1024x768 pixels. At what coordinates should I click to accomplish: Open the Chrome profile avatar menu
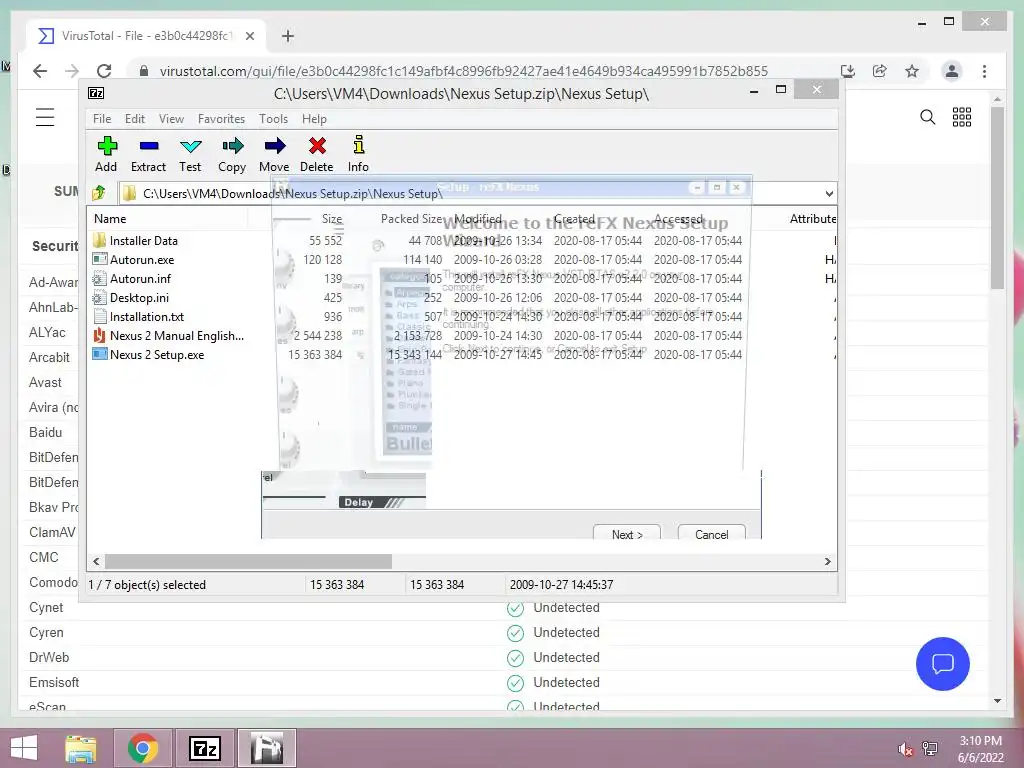point(952,71)
